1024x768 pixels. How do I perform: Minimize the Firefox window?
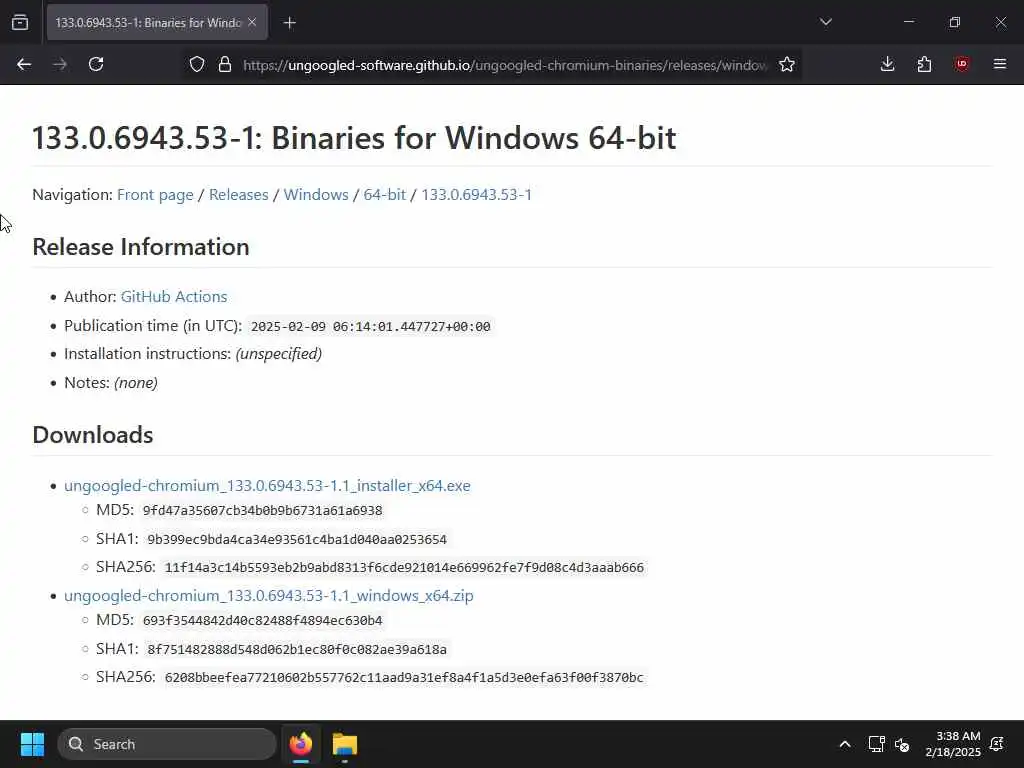(908, 22)
